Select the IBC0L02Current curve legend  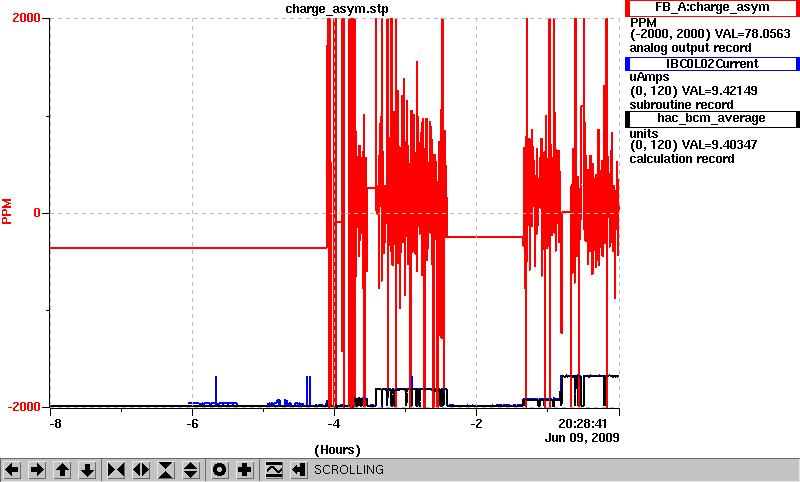click(712, 64)
